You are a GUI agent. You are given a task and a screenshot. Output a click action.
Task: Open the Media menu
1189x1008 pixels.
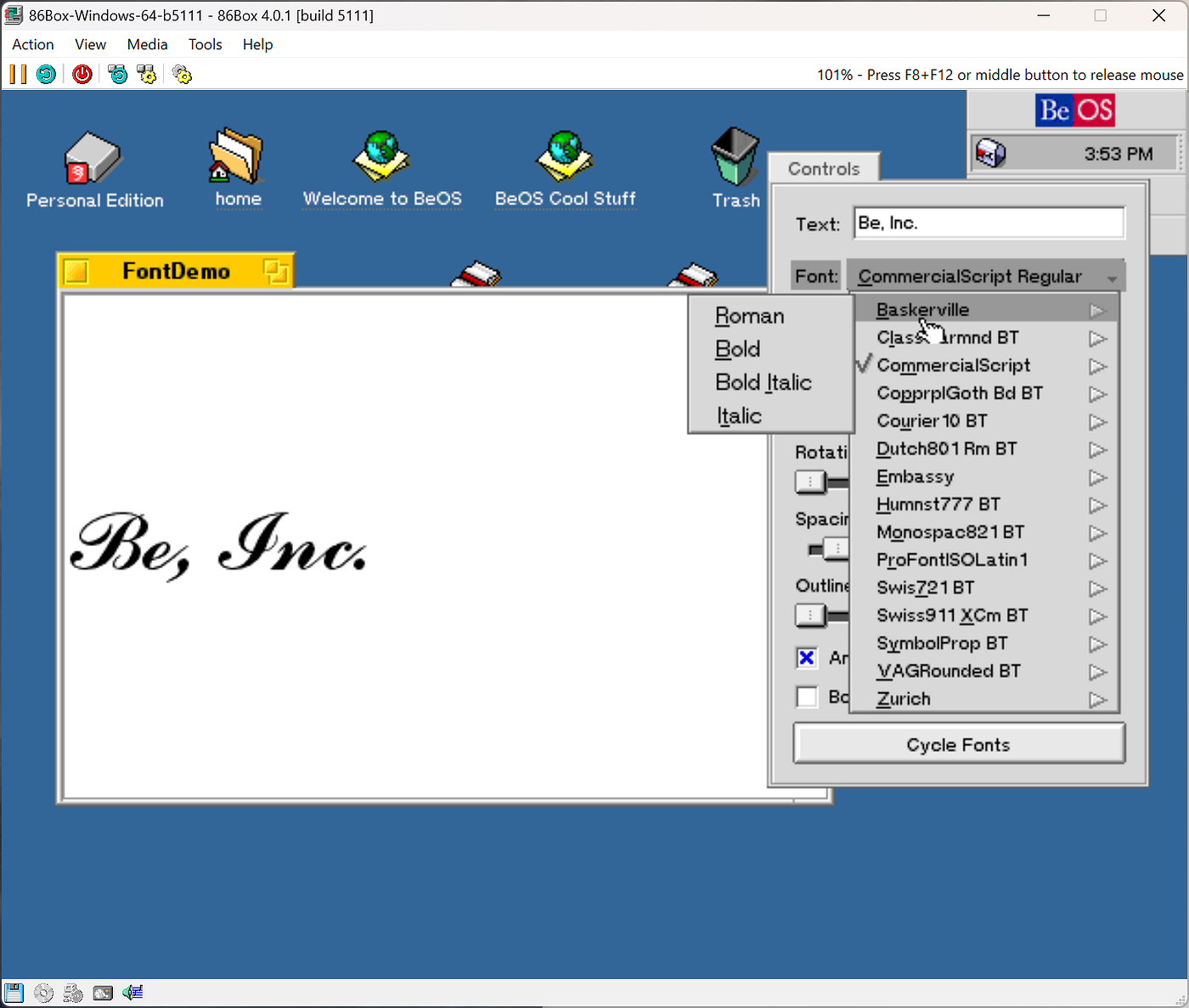(147, 44)
